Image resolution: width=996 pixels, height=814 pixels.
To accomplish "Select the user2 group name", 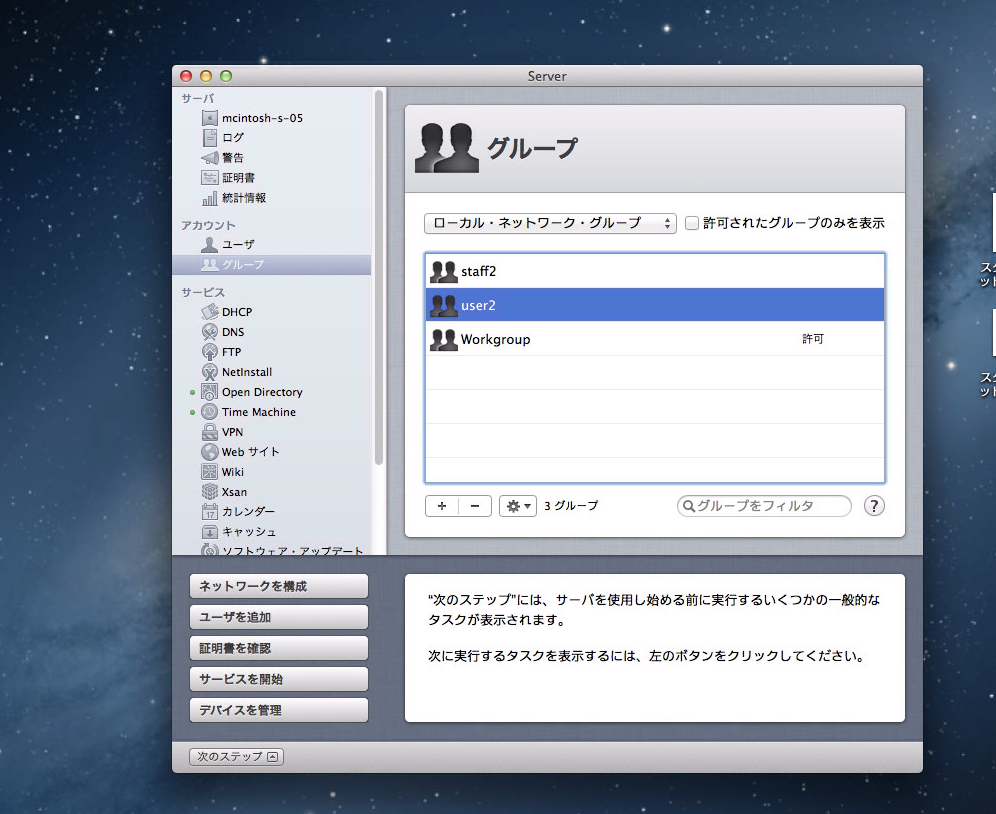I will 478,306.
